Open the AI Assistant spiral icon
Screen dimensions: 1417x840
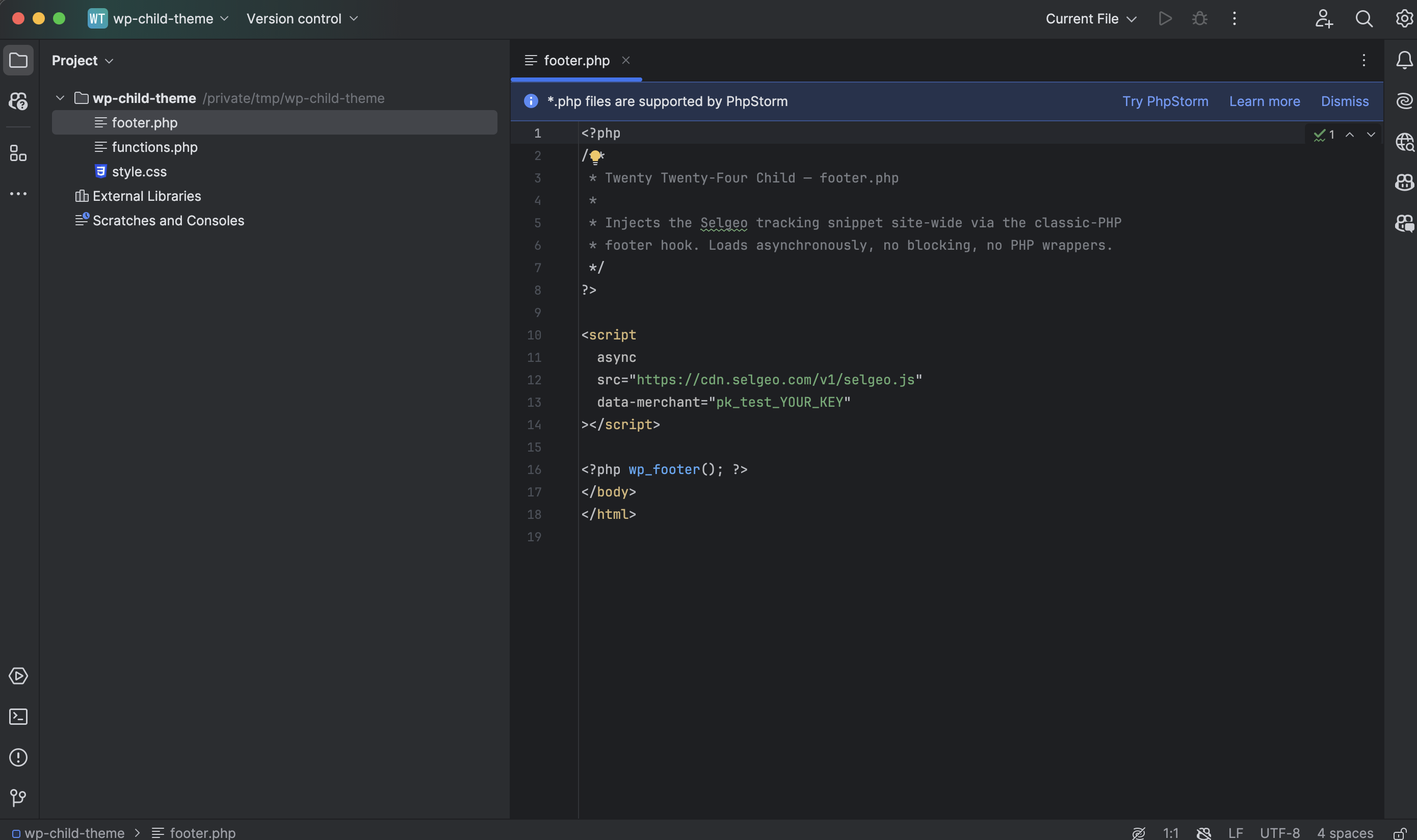pyautogui.click(x=1404, y=101)
